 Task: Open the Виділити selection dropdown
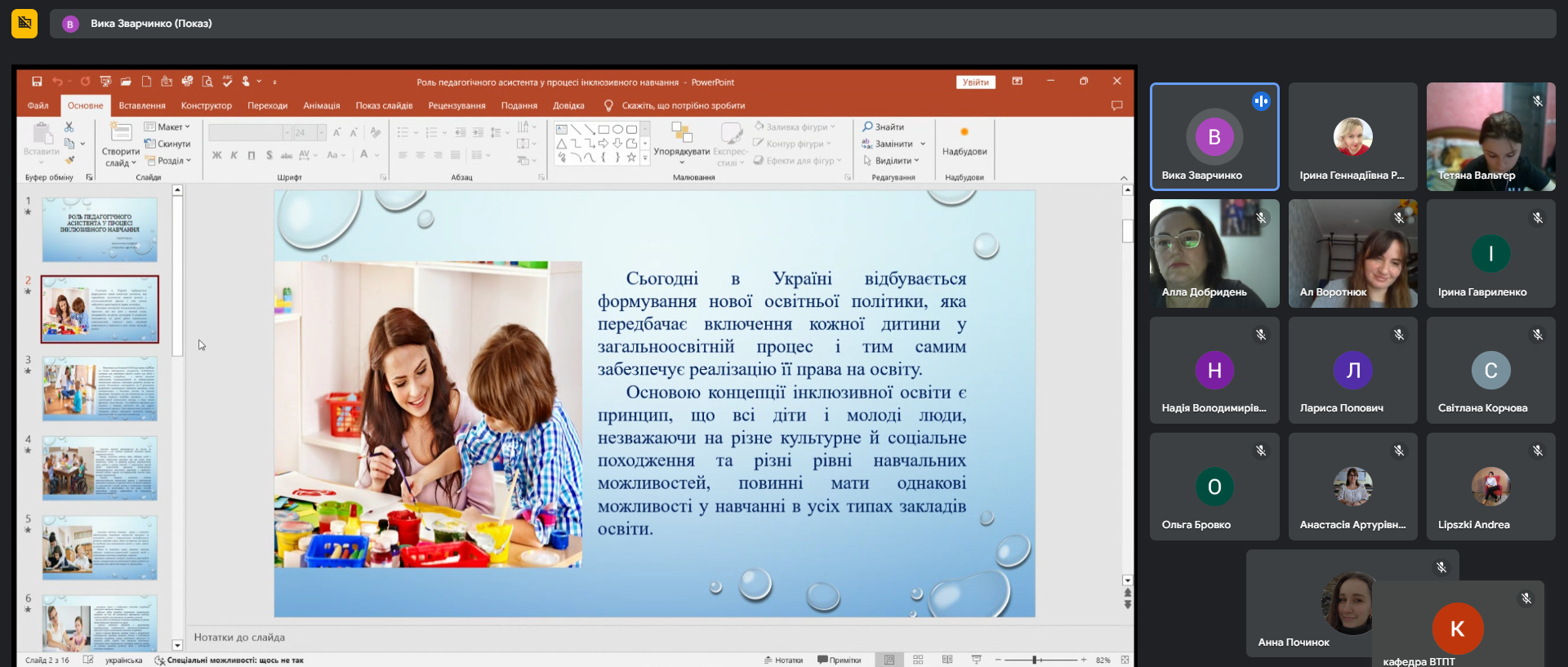891,161
